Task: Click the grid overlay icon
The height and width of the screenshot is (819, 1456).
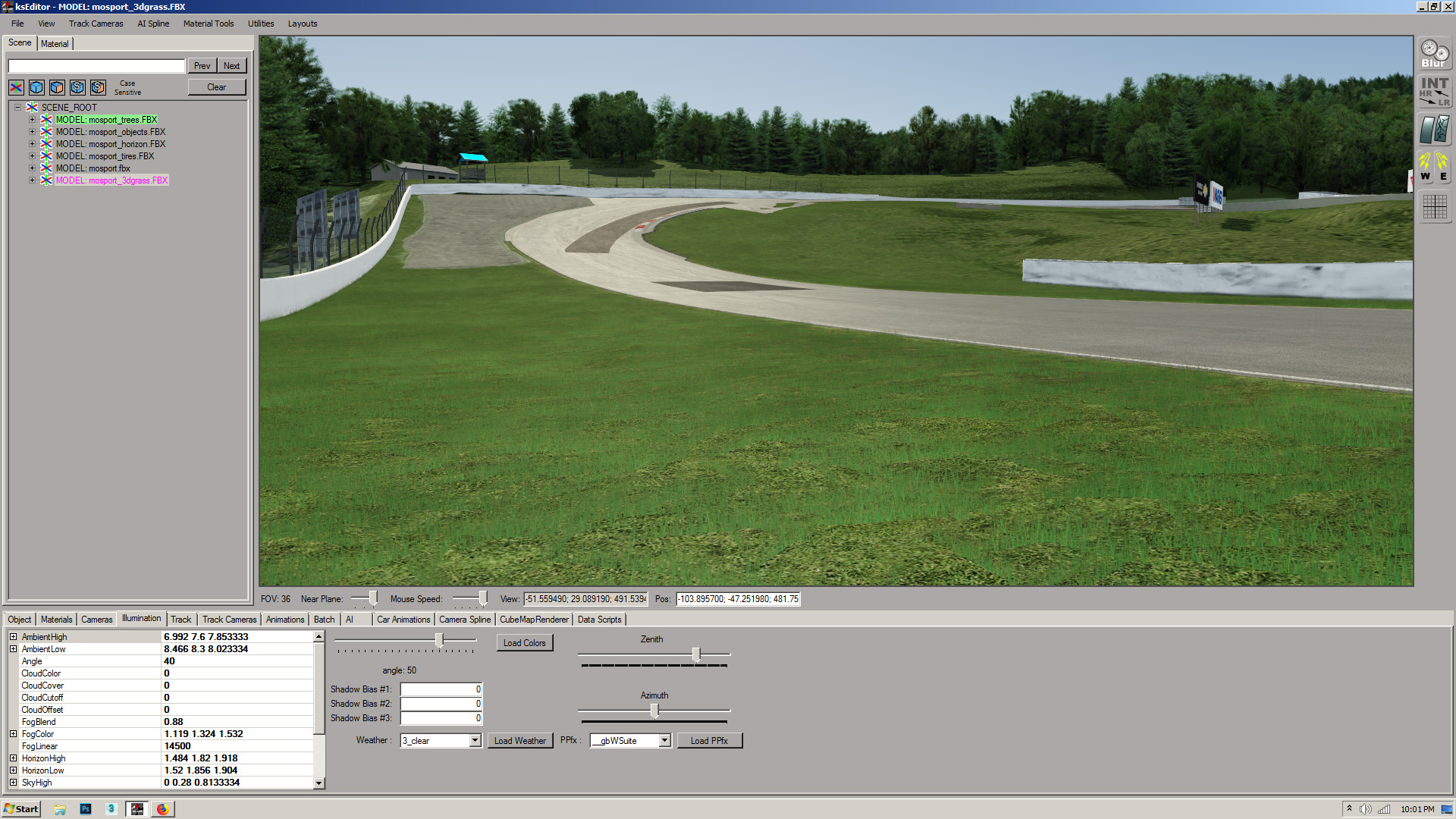Action: [x=1434, y=206]
